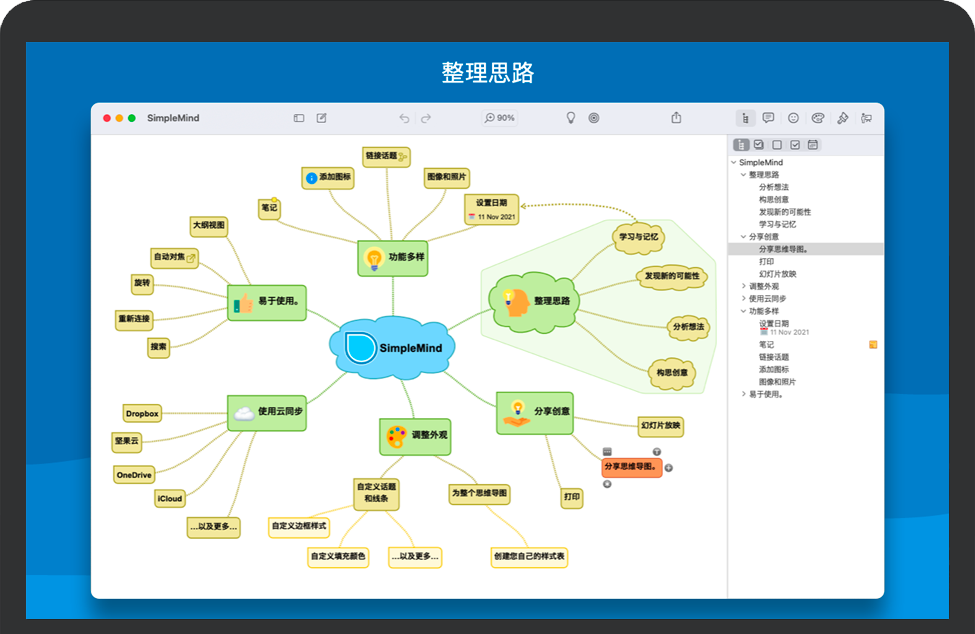Viewport: 975px width, 634px height.
Task: Click the date 11 Nov 2021 on 设置日期 topic
Action: point(492,217)
